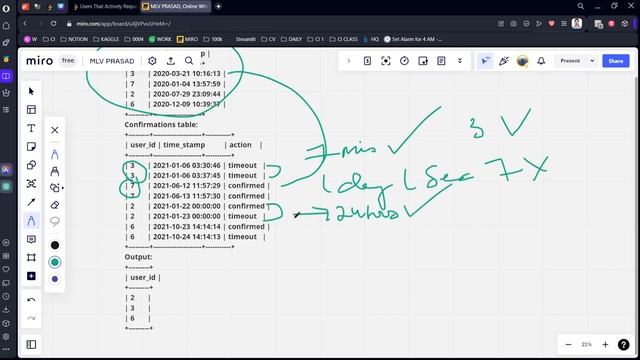
Task: Open the focus frame capture icon
Action: pyautogui.click(x=385, y=61)
